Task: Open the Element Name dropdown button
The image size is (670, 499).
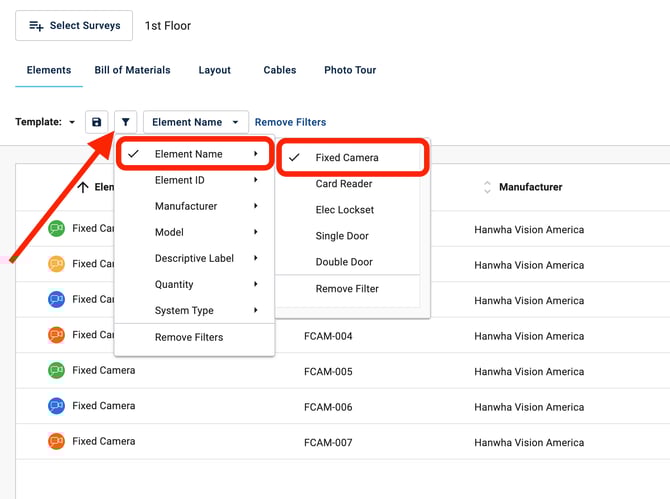Action: (195, 122)
